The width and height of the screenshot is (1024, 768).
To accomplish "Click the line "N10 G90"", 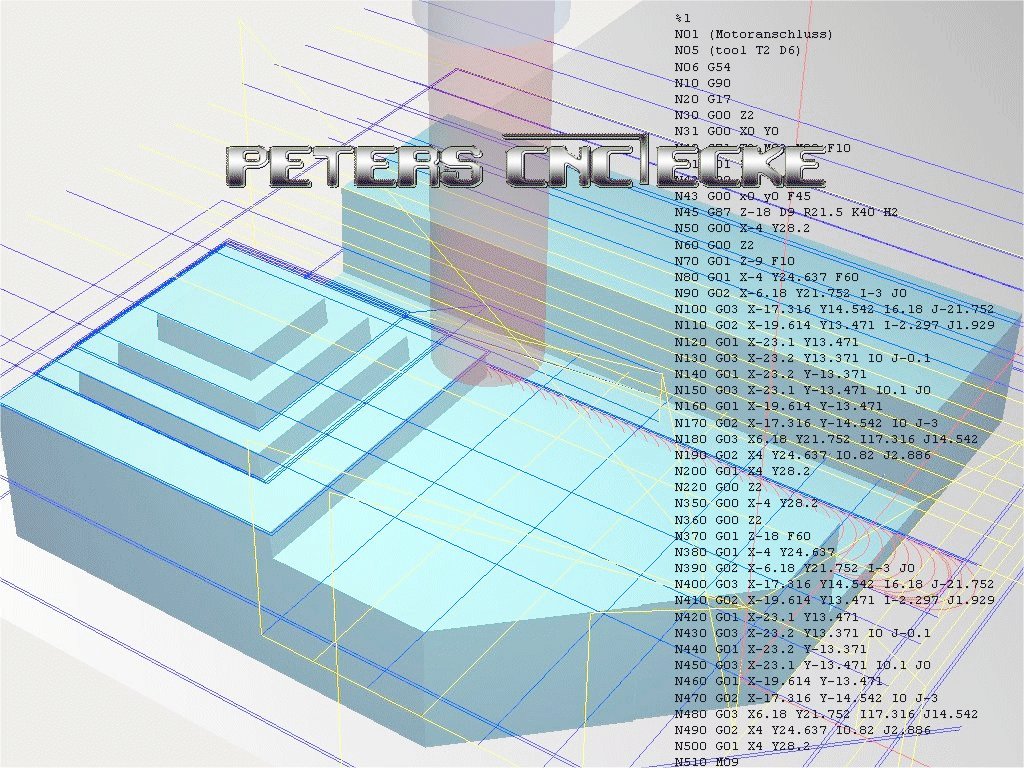I will click(x=703, y=83).
